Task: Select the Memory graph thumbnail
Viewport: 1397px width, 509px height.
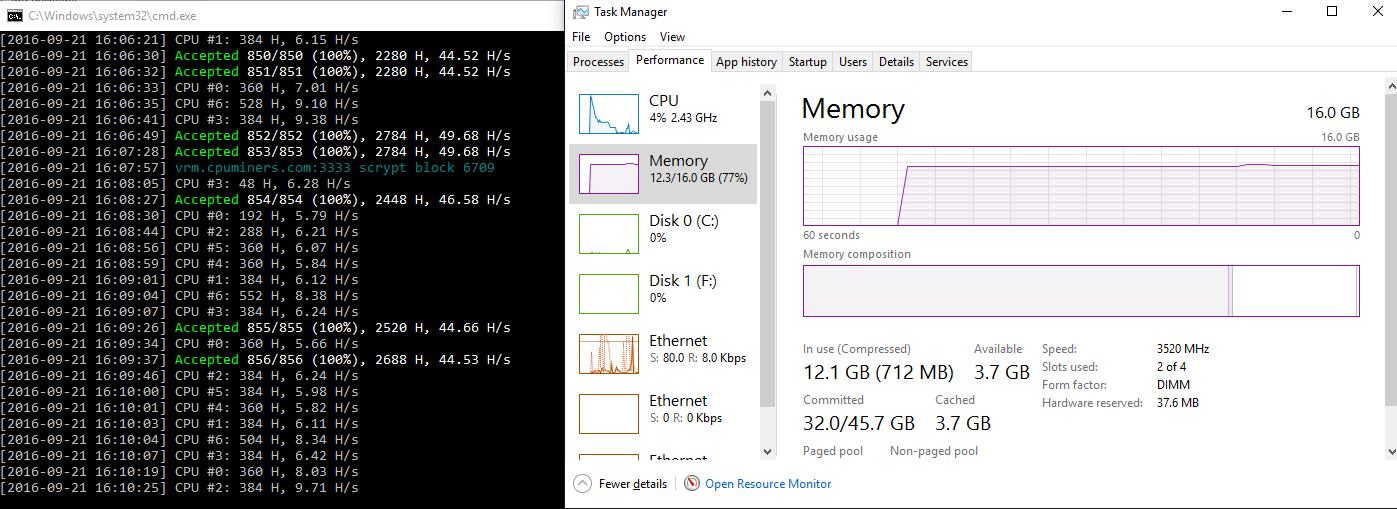Action: point(609,174)
